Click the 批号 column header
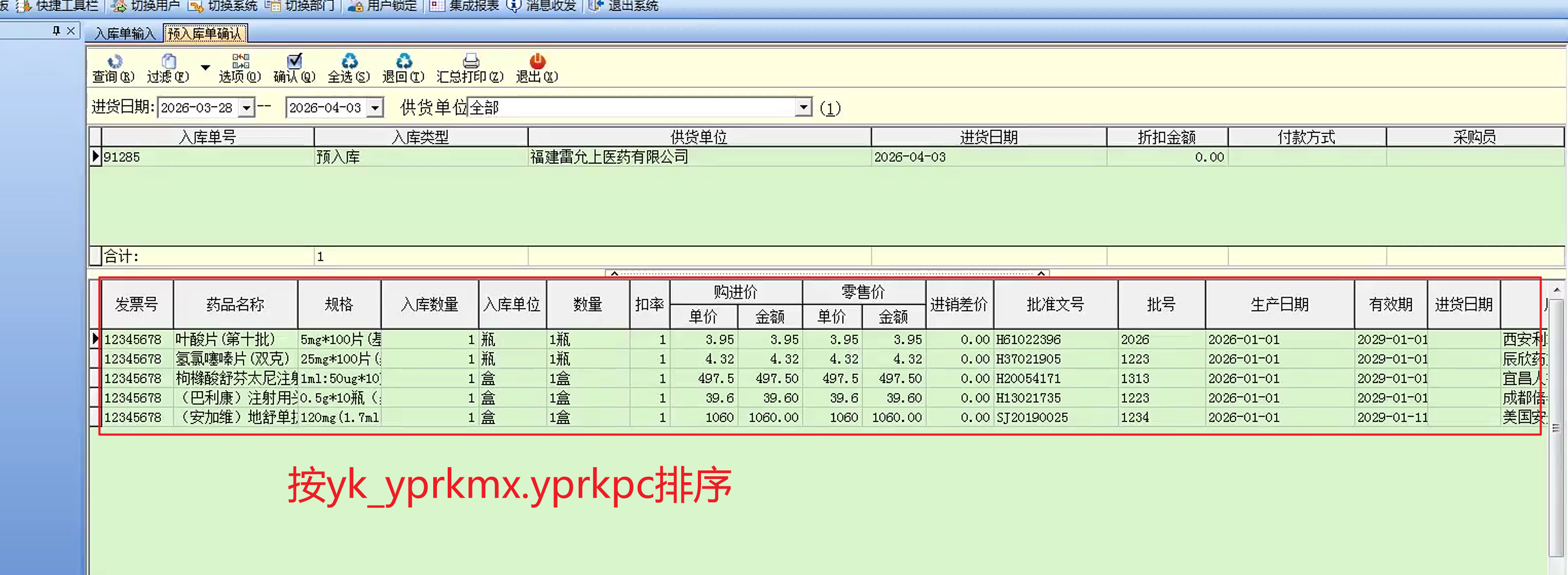 1162,304
